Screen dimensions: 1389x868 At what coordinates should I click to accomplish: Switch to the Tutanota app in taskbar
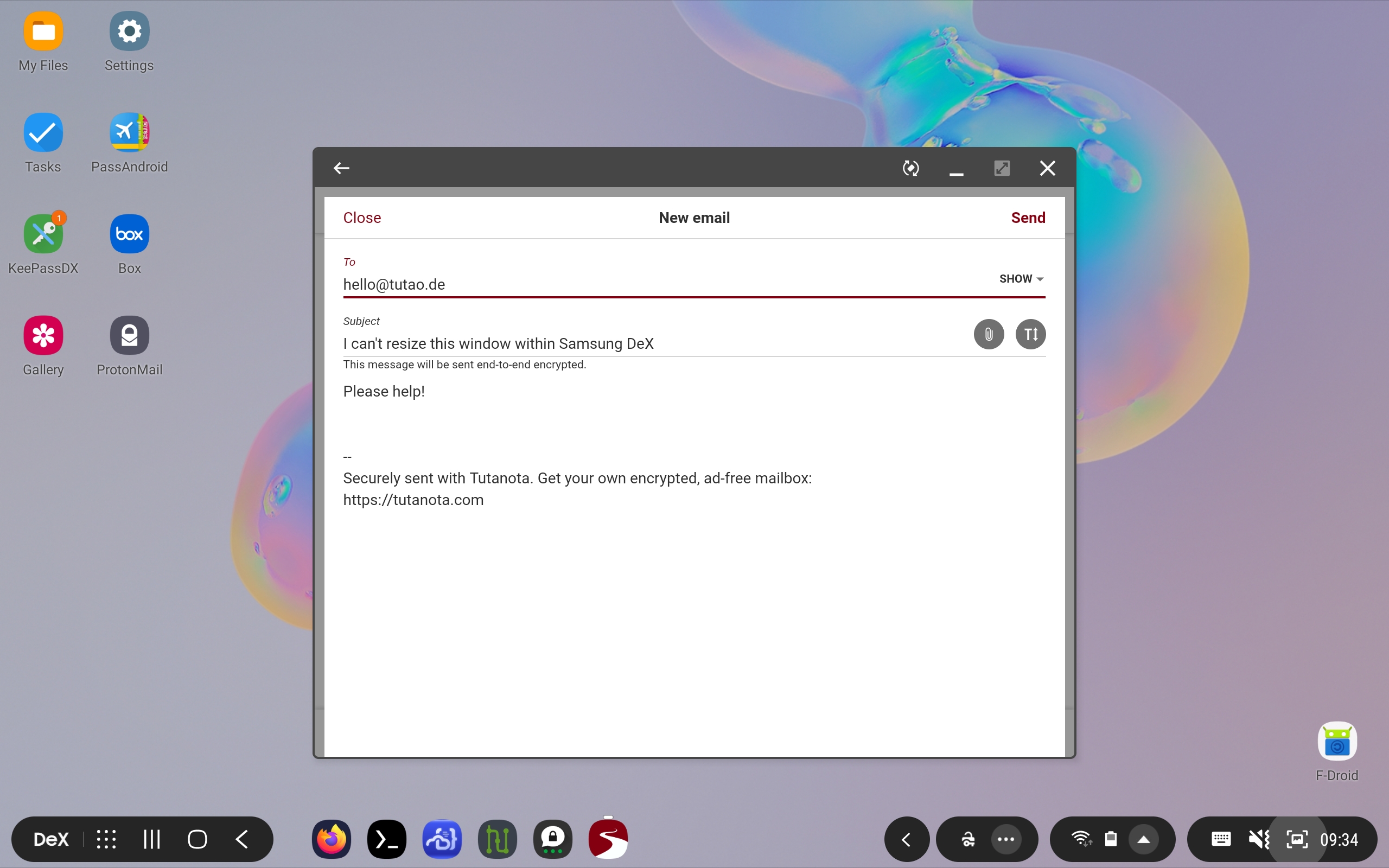click(x=608, y=839)
